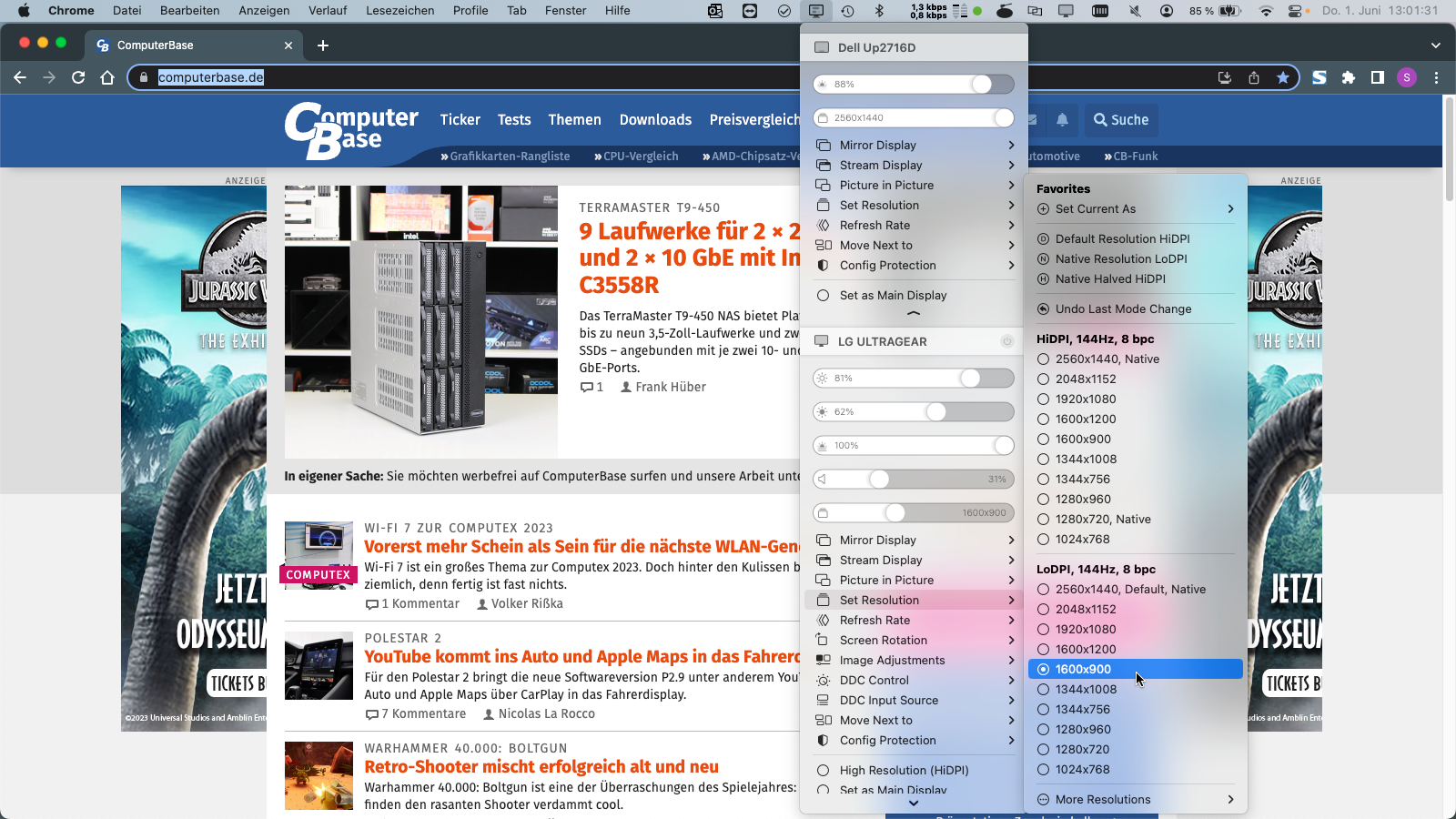Open the Ticker section on ComputerBase
The width and height of the screenshot is (1456, 819).
[x=460, y=119]
